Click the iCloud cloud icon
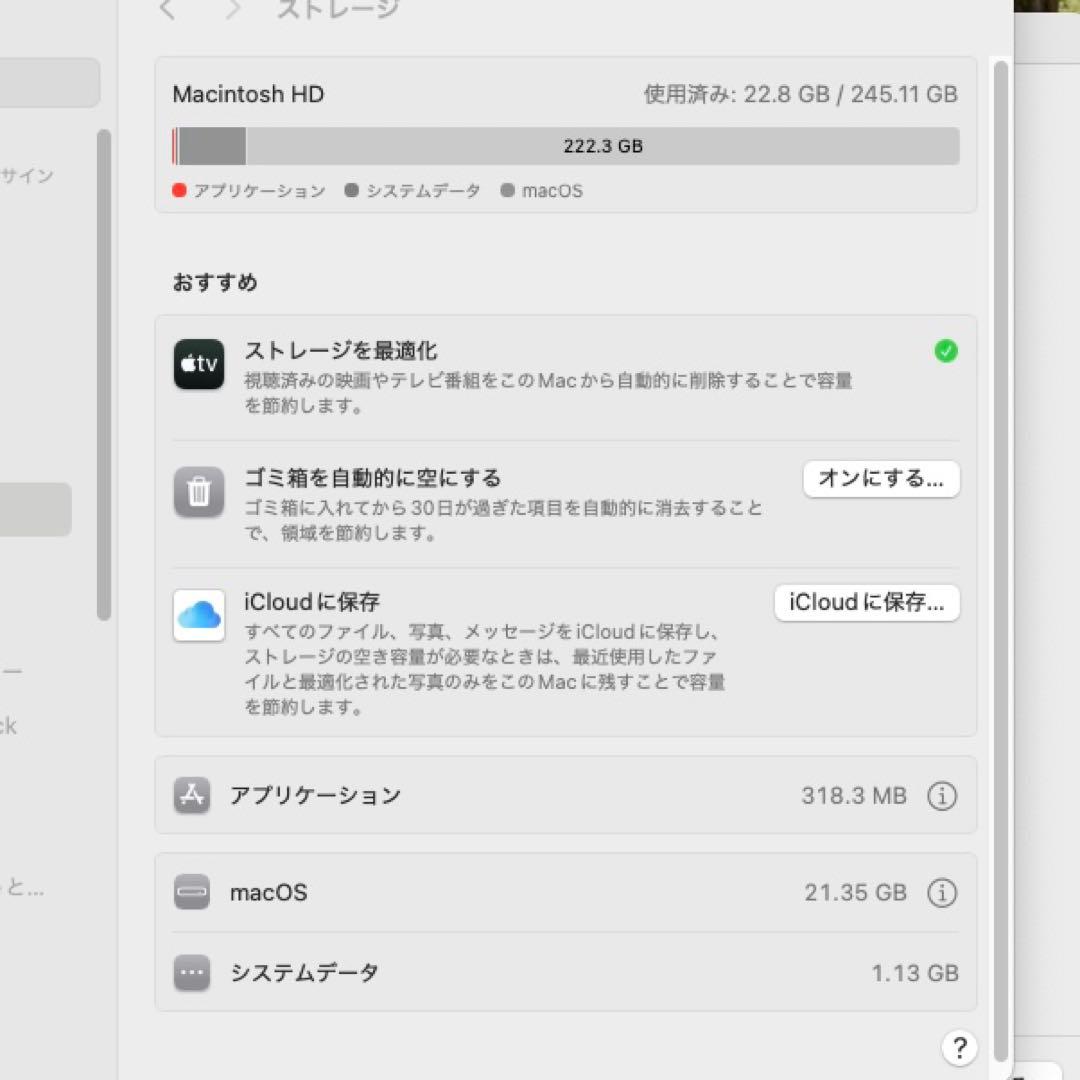This screenshot has width=1080, height=1080. tap(198, 615)
